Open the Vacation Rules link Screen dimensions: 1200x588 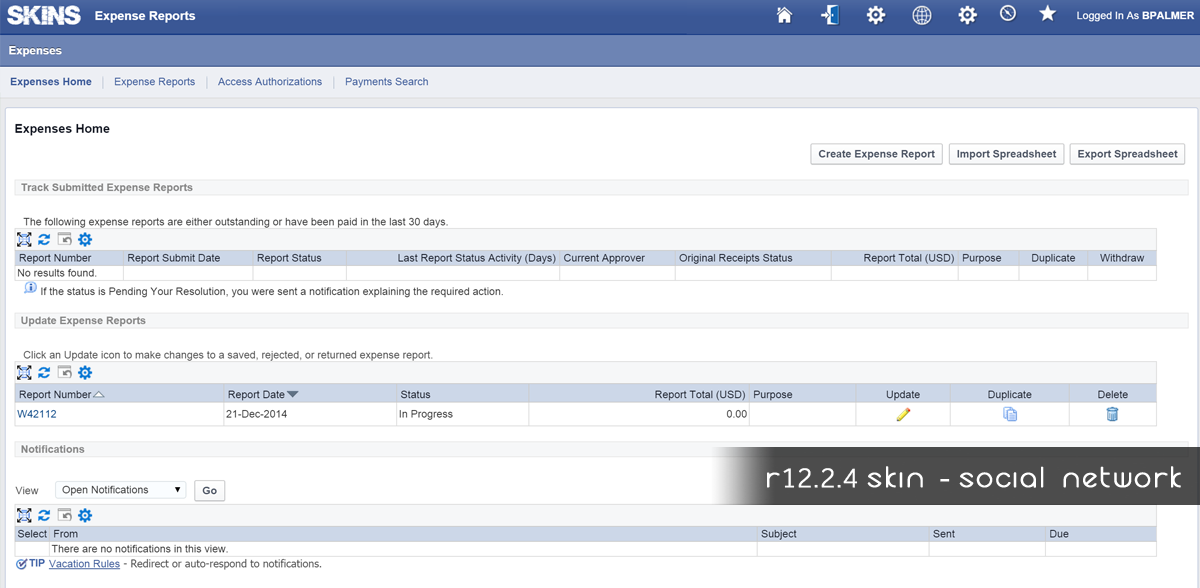click(84, 564)
